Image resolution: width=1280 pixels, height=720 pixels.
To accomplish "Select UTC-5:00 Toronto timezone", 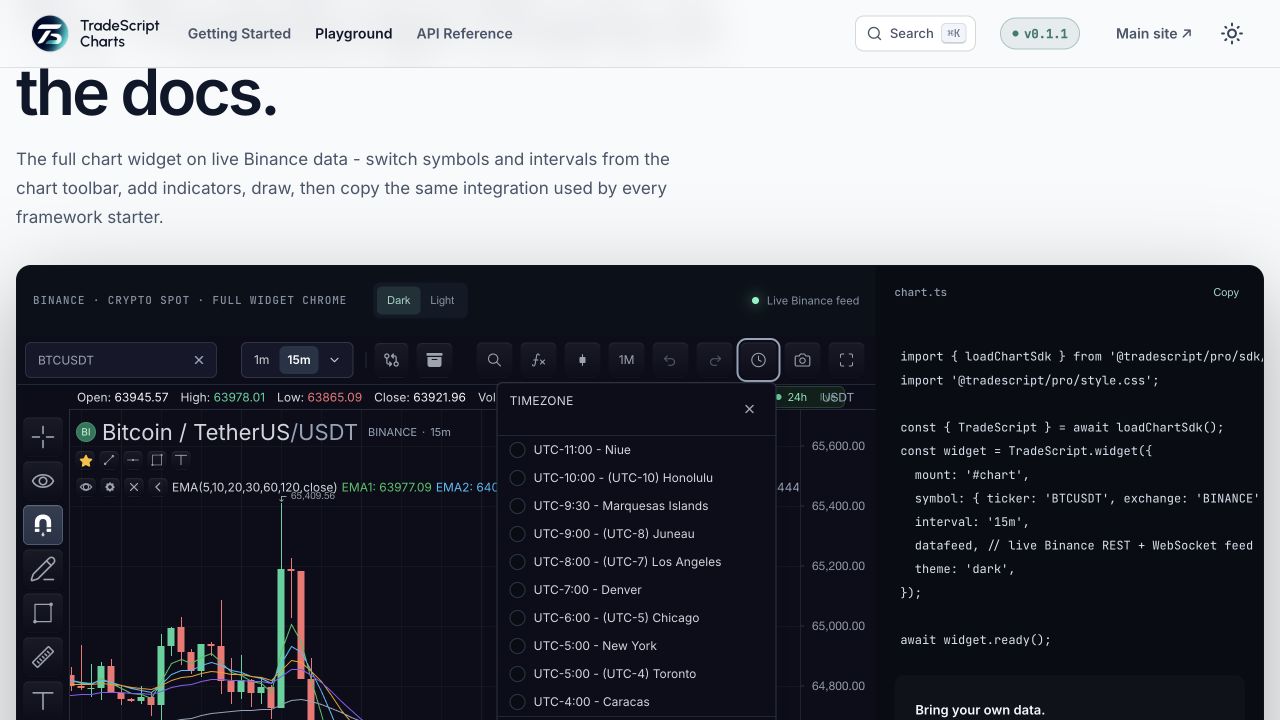I will pos(636,674).
